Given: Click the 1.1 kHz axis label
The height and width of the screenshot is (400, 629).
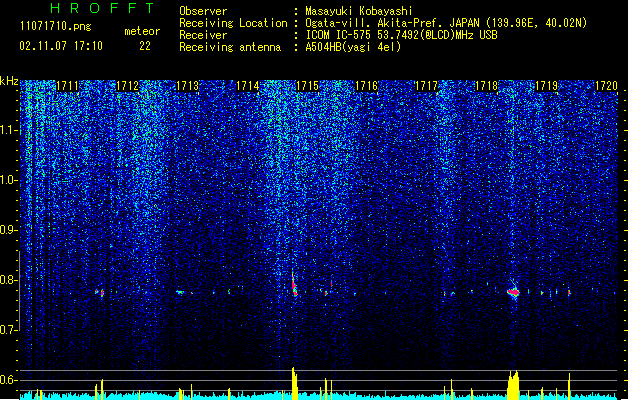Looking at the screenshot, I should tap(9, 130).
